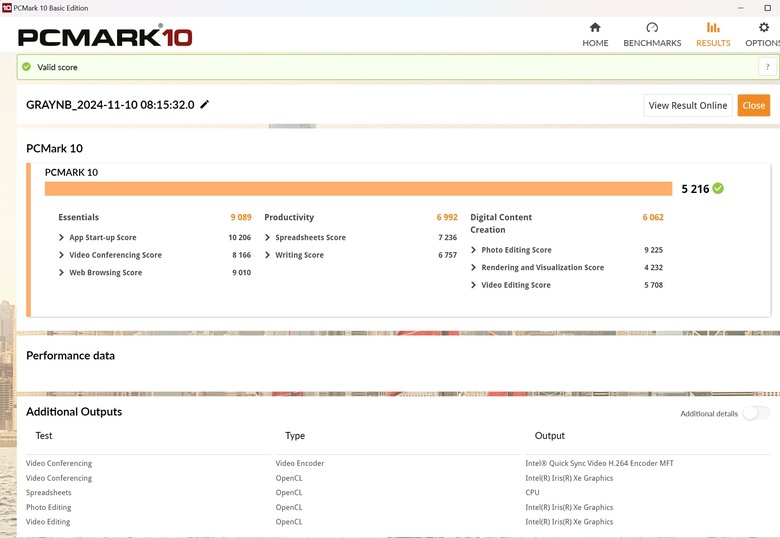Click the result name GRAYNB_2024-11-10 08:15:32.0
780x538 pixels.
pos(110,105)
